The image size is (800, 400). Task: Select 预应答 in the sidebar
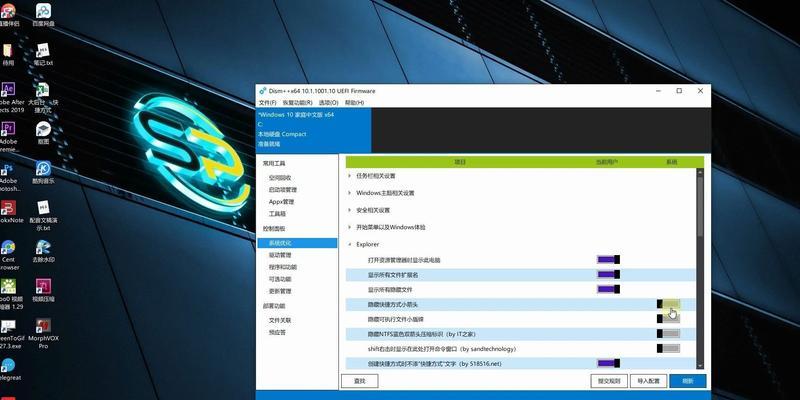(x=277, y=333)
